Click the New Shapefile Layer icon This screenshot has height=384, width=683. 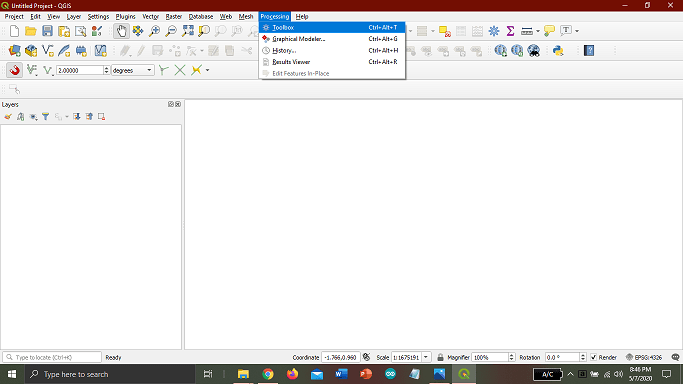pos(47,51)
